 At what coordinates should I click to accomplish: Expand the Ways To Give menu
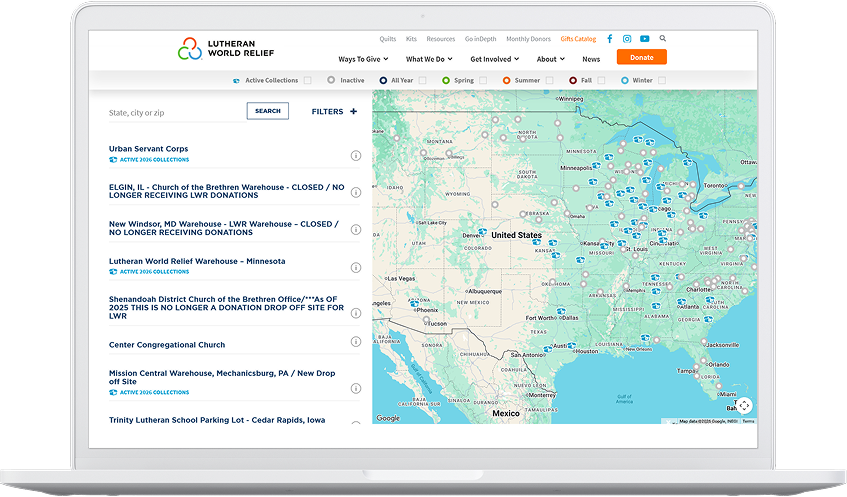point(363,59)
